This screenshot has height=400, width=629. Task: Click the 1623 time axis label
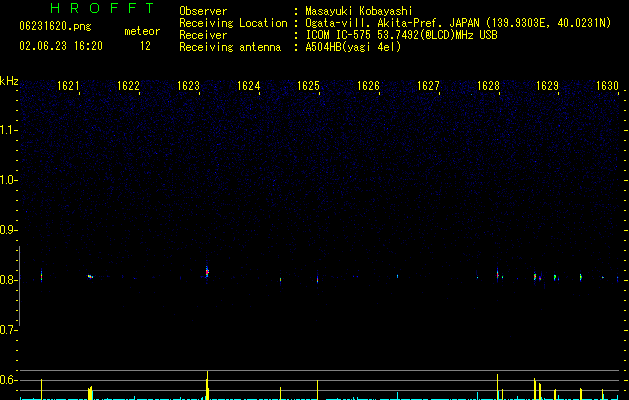pyautogui.click(x=188, y=86)
